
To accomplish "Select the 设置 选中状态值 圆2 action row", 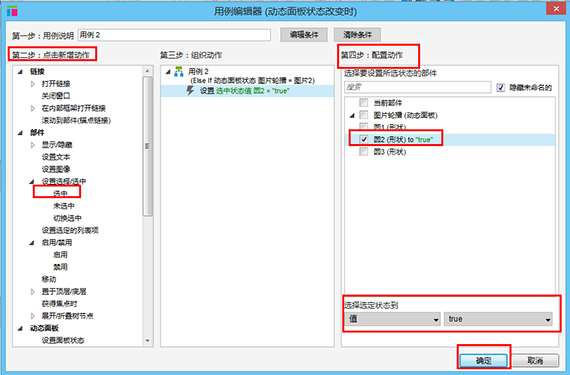I will click(x=247, y=91).
